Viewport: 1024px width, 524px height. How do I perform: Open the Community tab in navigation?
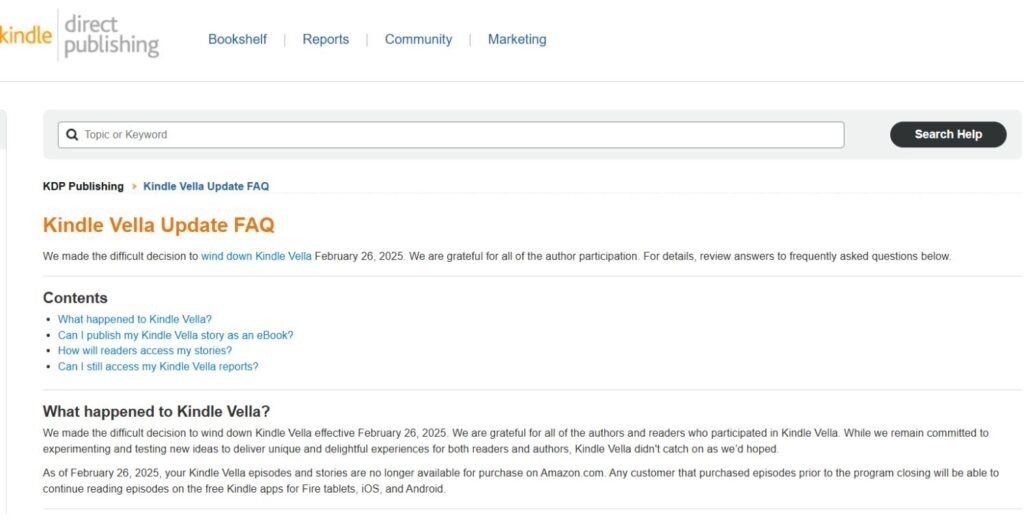pyautogui.click(x=418, y=39)
